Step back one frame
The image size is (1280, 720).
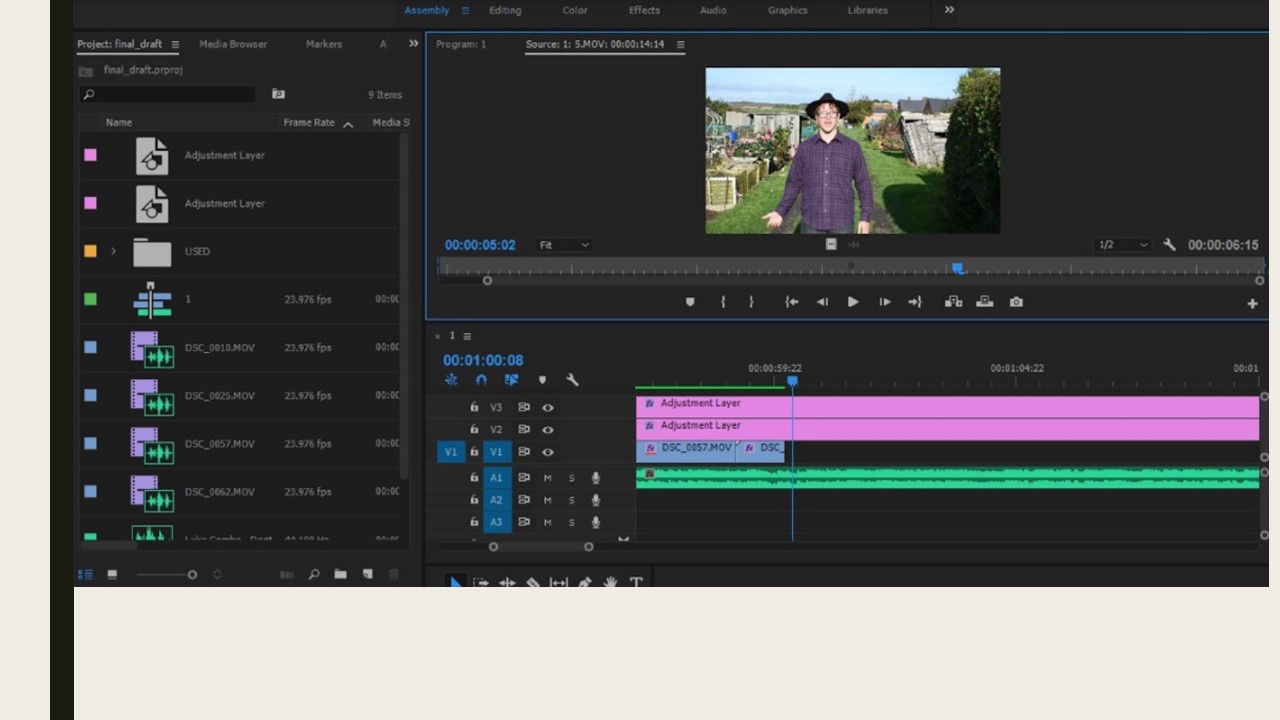tap(822, 302)
